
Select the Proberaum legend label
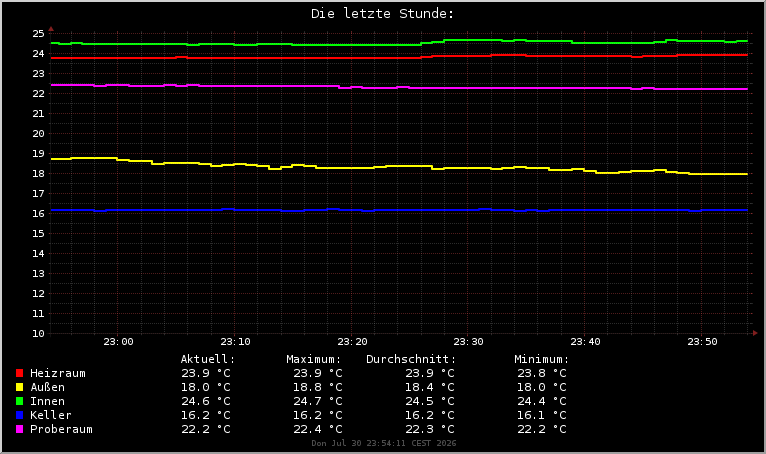coord(61,430)
